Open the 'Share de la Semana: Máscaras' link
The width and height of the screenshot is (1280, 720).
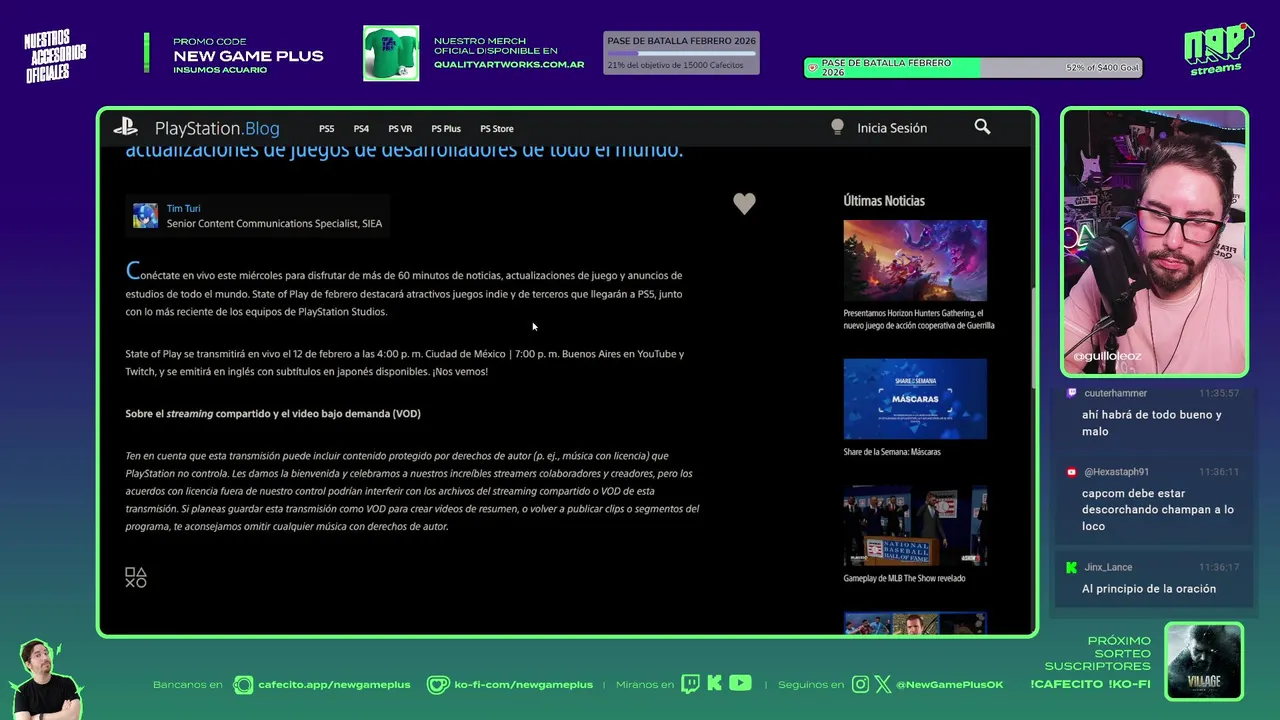pos(892,452)
